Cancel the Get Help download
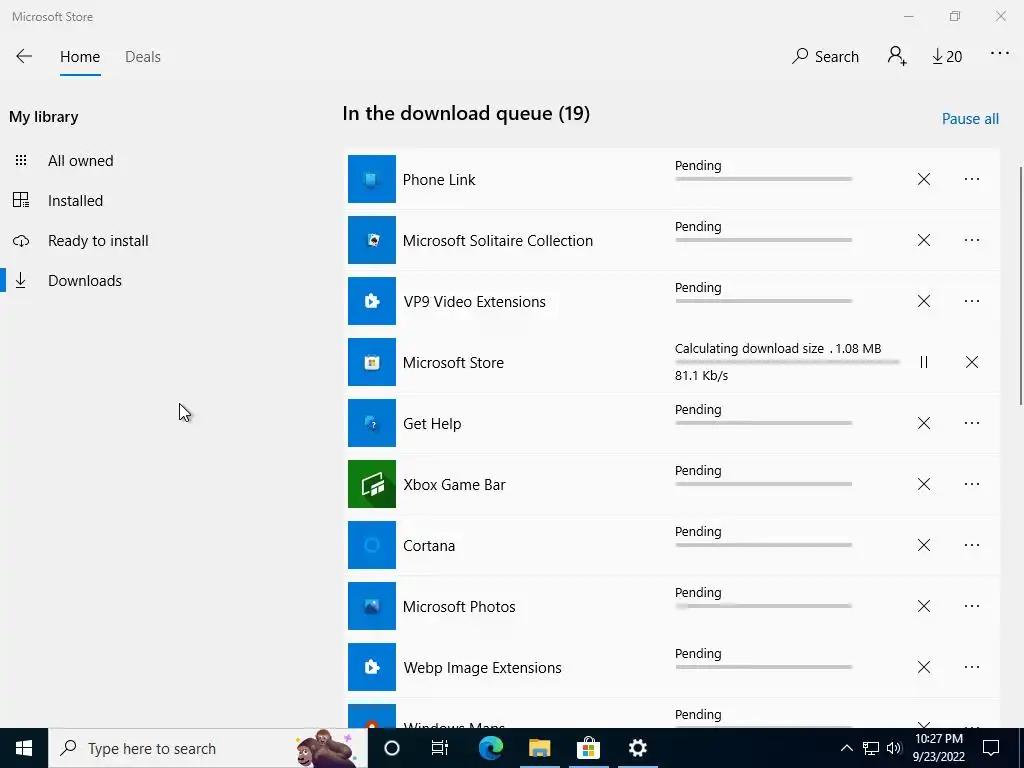The width and height of the screenshot is (1024, 768). tap(923, 423)
